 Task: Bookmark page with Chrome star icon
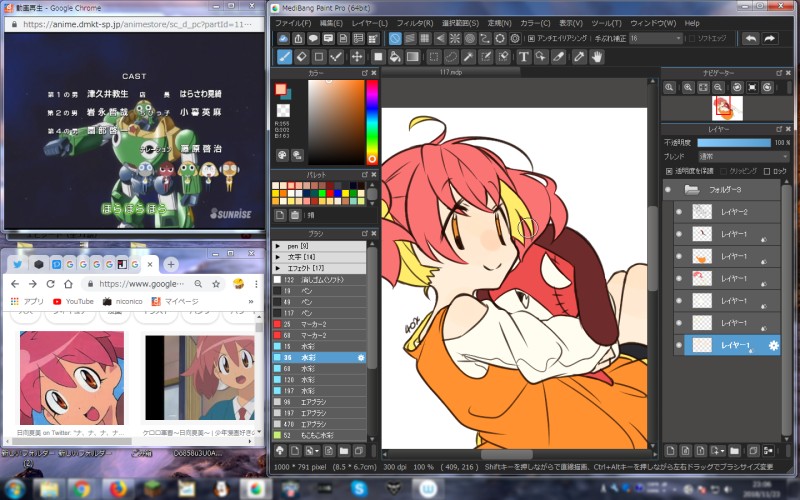click(216, 284)
